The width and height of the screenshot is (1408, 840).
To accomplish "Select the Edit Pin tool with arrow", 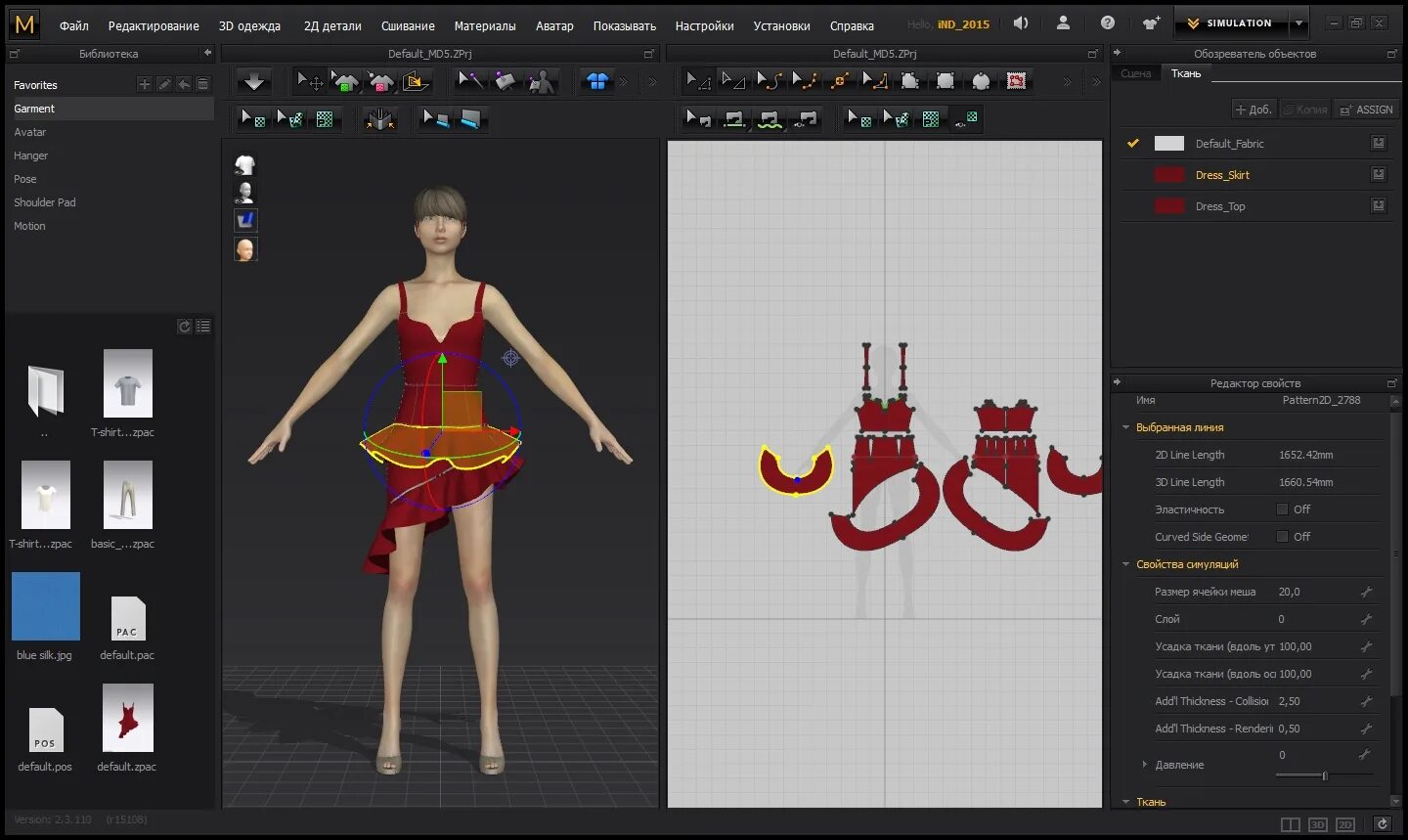I will pyautogui.click(x=470, y=81).
